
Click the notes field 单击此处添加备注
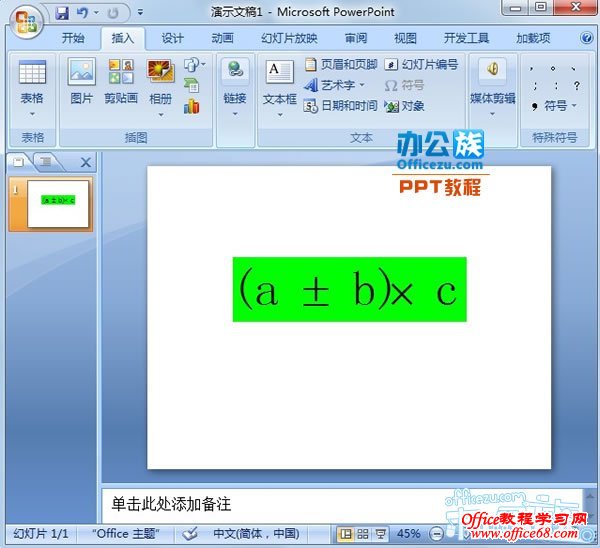(x=171, y=504)
